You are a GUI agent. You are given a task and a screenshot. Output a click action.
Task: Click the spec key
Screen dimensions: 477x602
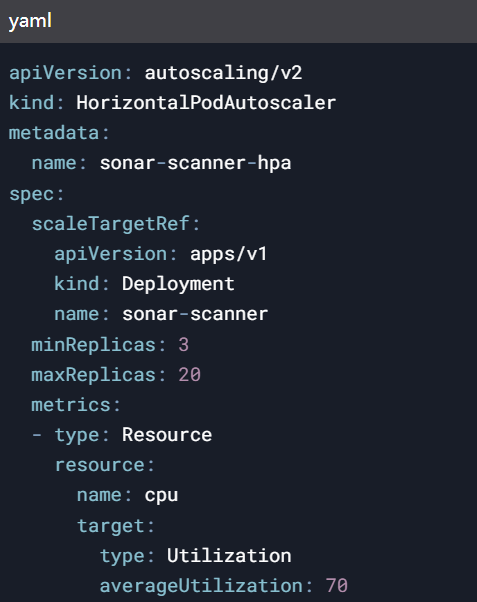(x=31, y=194)
